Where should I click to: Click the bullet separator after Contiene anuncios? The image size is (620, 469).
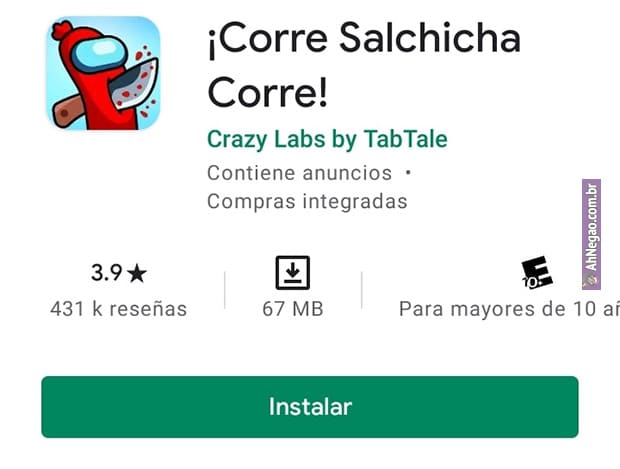408,172
